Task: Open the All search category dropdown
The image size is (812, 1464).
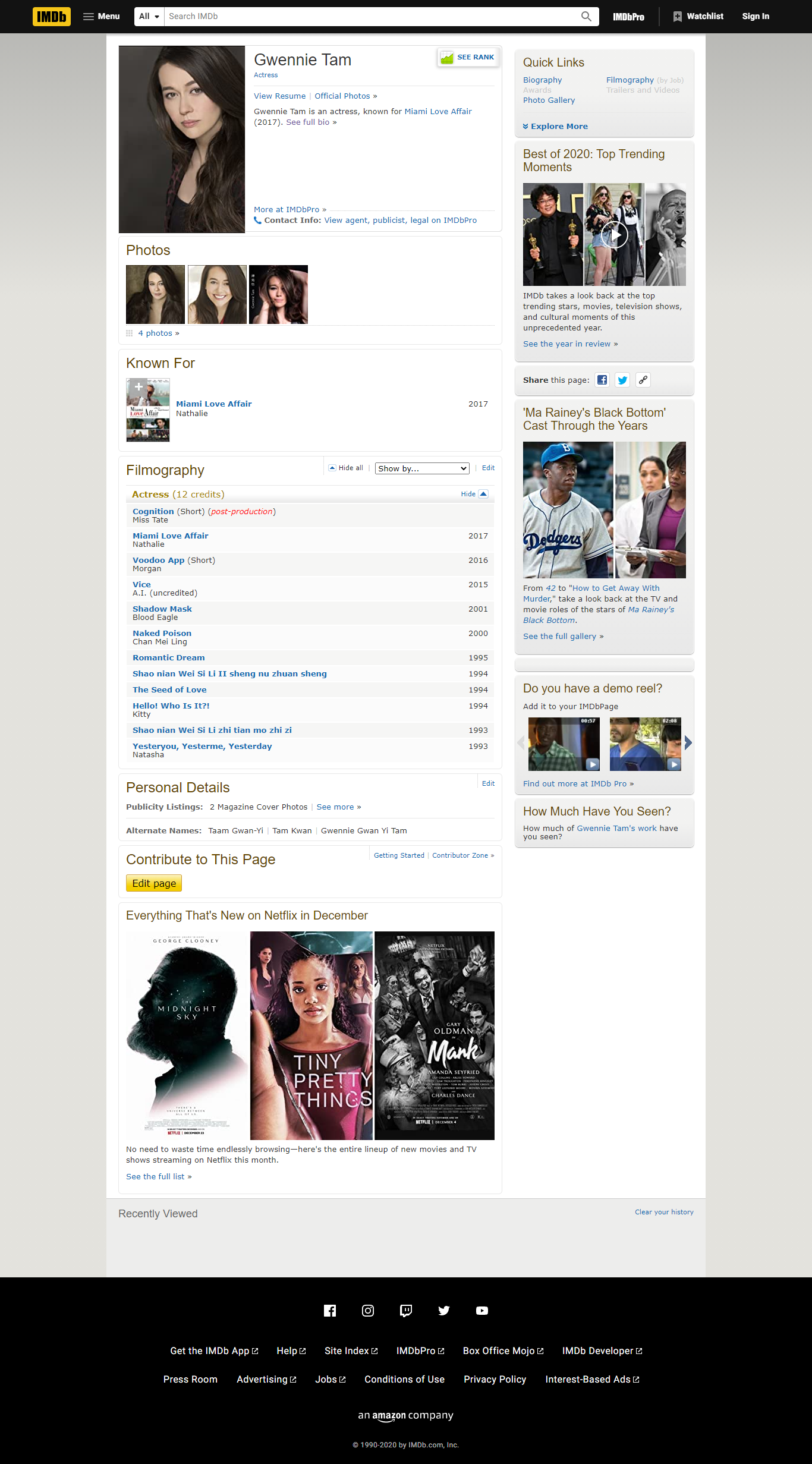Action: coord(149,17)
